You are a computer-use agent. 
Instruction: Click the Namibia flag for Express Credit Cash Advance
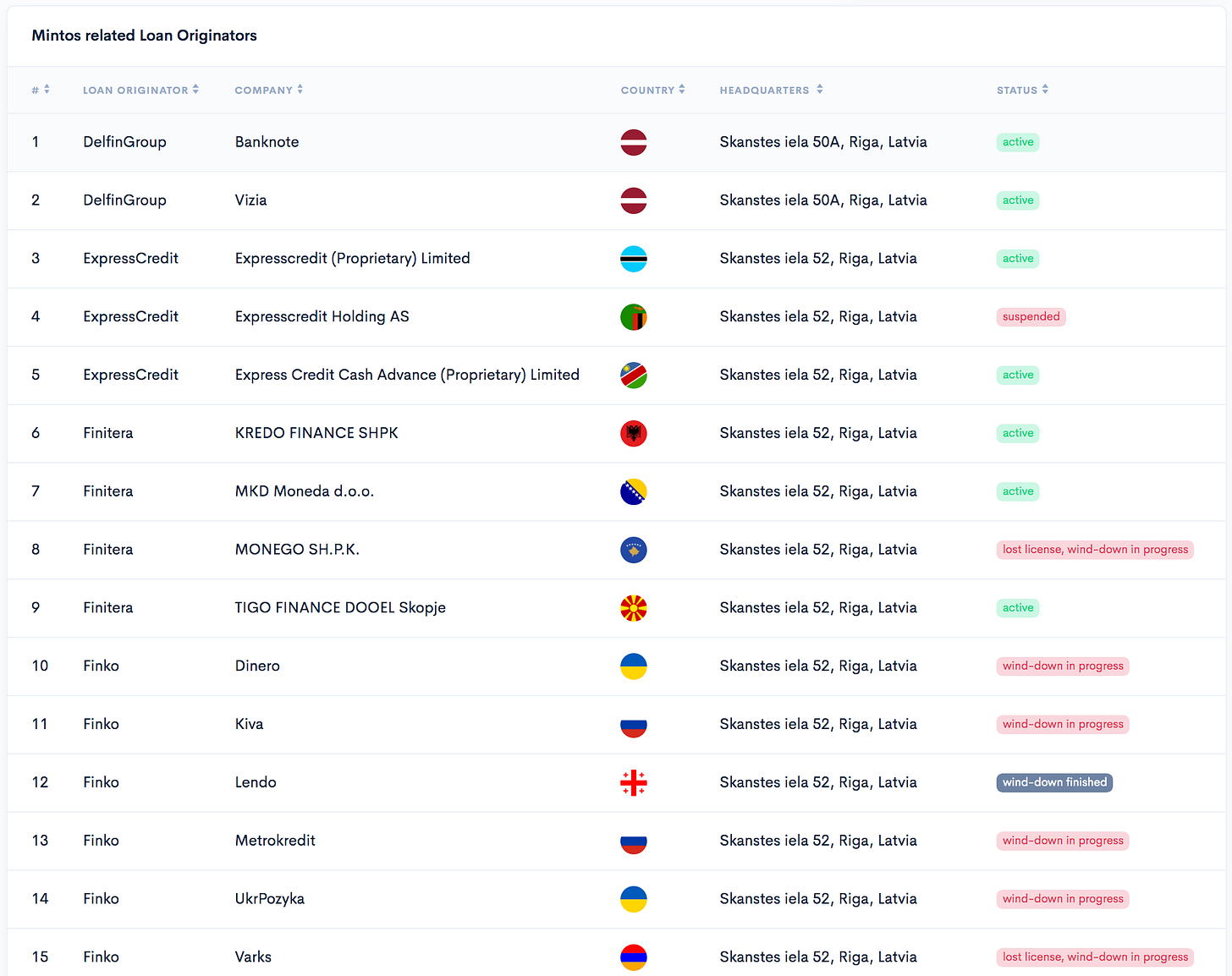tap(634, 375)
